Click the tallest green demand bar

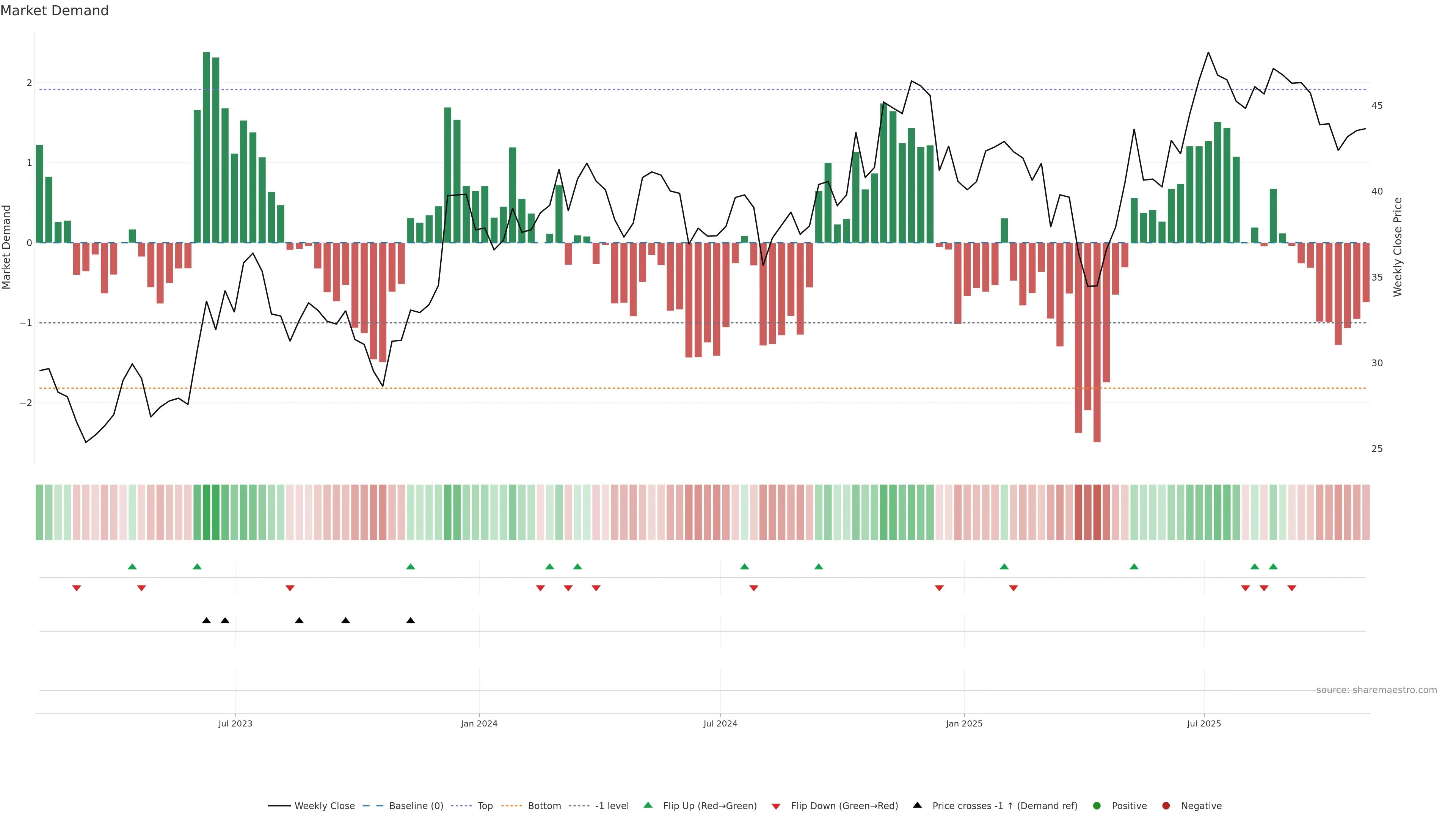[206, 147]
